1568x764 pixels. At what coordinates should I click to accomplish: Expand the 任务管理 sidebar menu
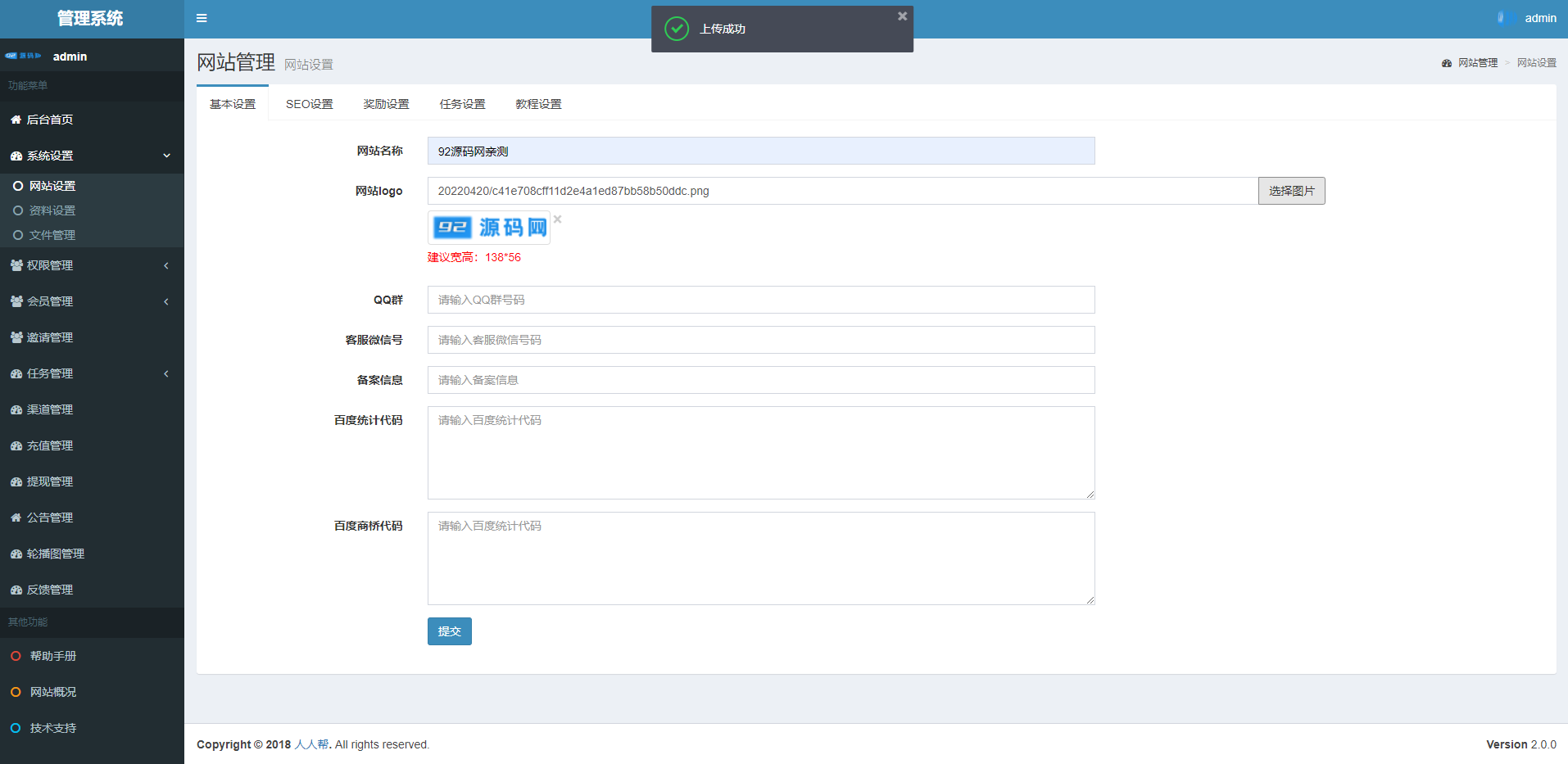point(166,373)
